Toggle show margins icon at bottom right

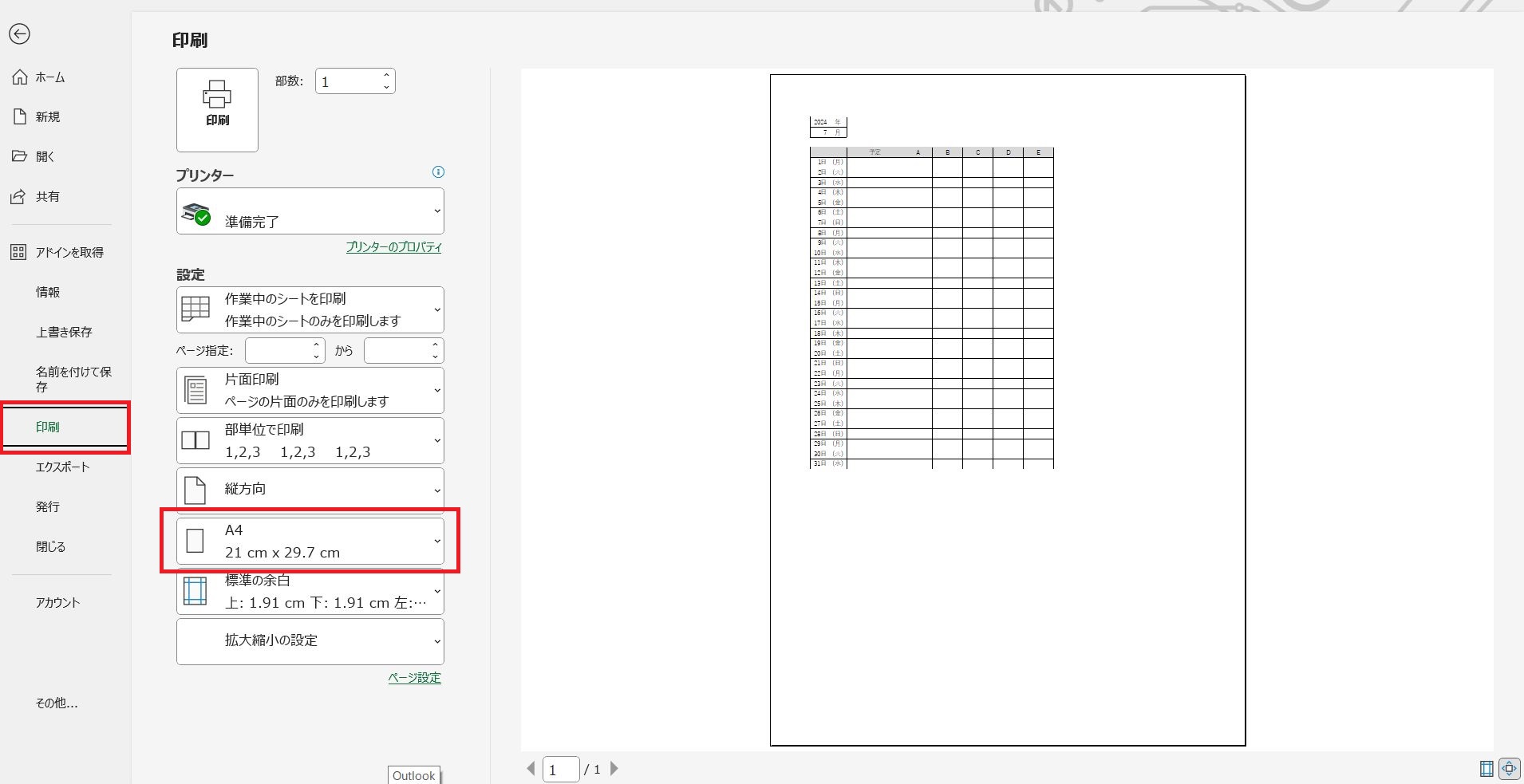pos(1486,769)
